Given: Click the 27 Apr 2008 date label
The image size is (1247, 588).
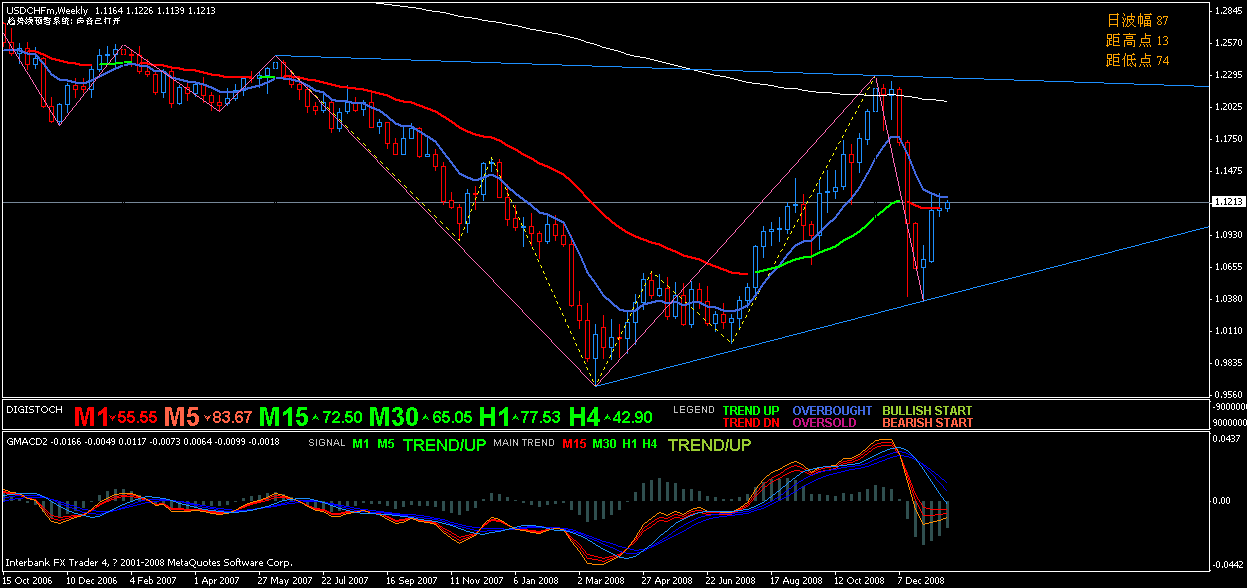Looking at the screenshot, I should click(x=665, y=579).
